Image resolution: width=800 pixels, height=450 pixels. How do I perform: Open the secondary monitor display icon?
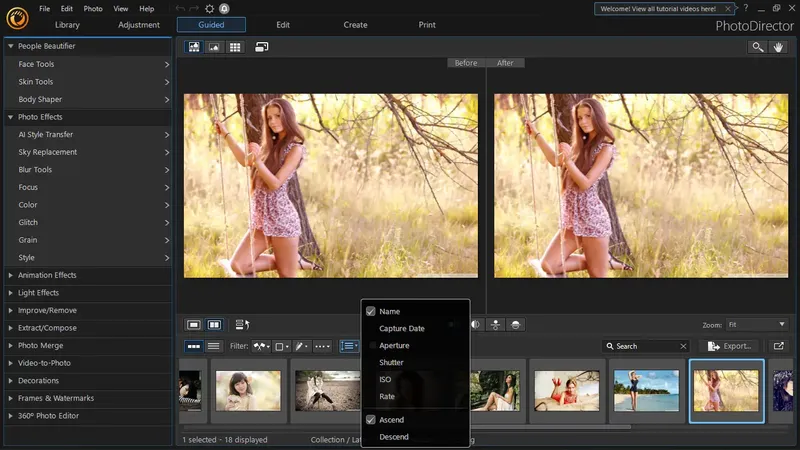click(262, 47)
